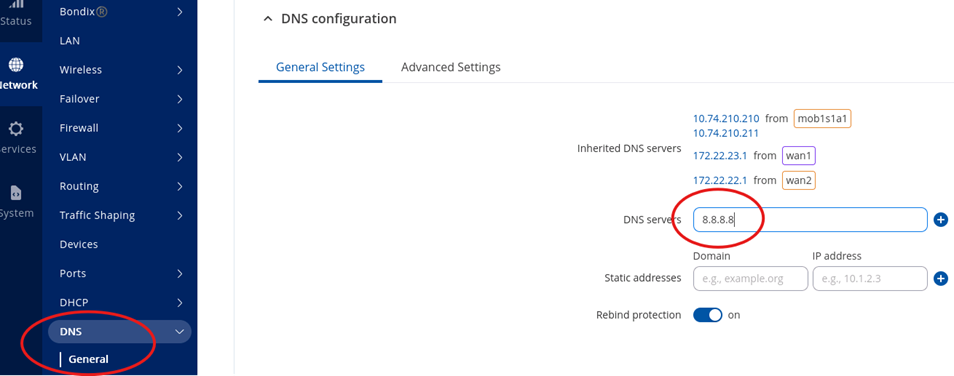954x376 pixels.
Task: Focus the DNS servers input field
Action: click(810, 220)
